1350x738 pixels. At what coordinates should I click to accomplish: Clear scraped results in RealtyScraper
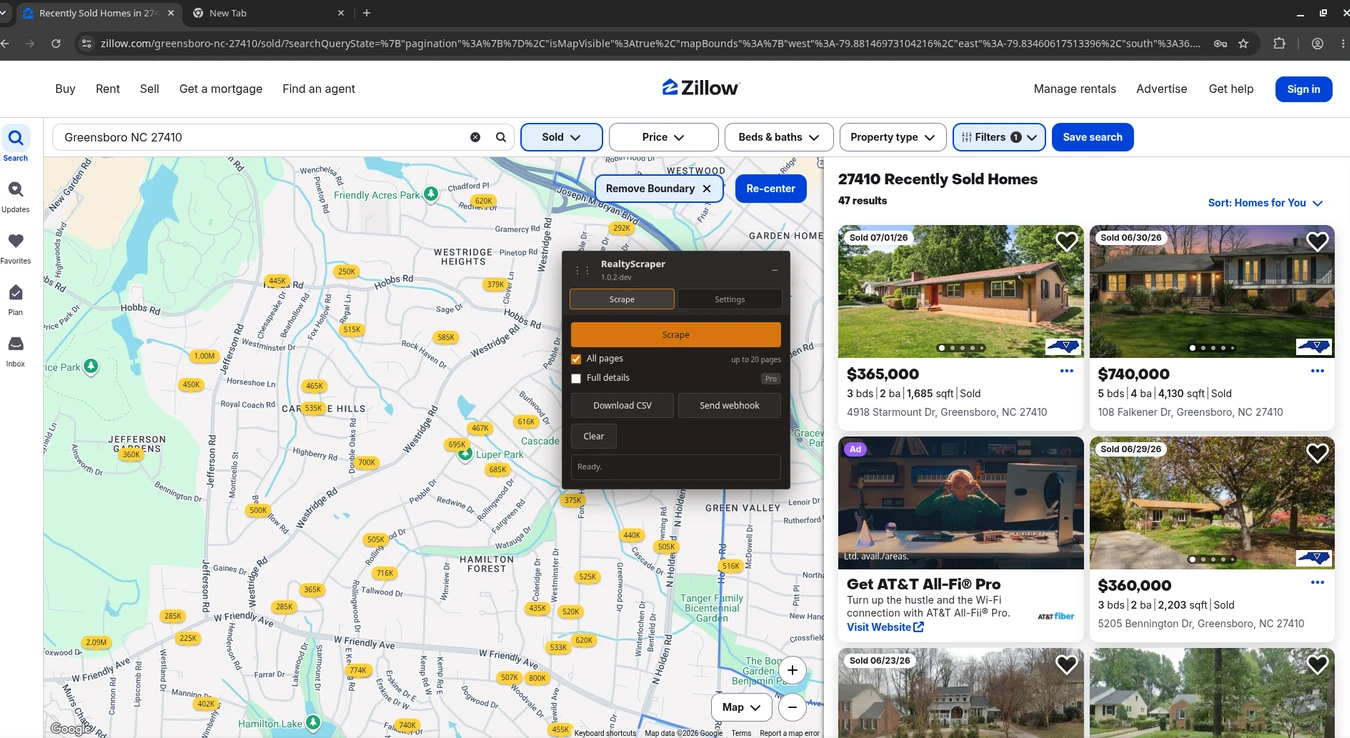pyautogui.click(x=594, y=436)
